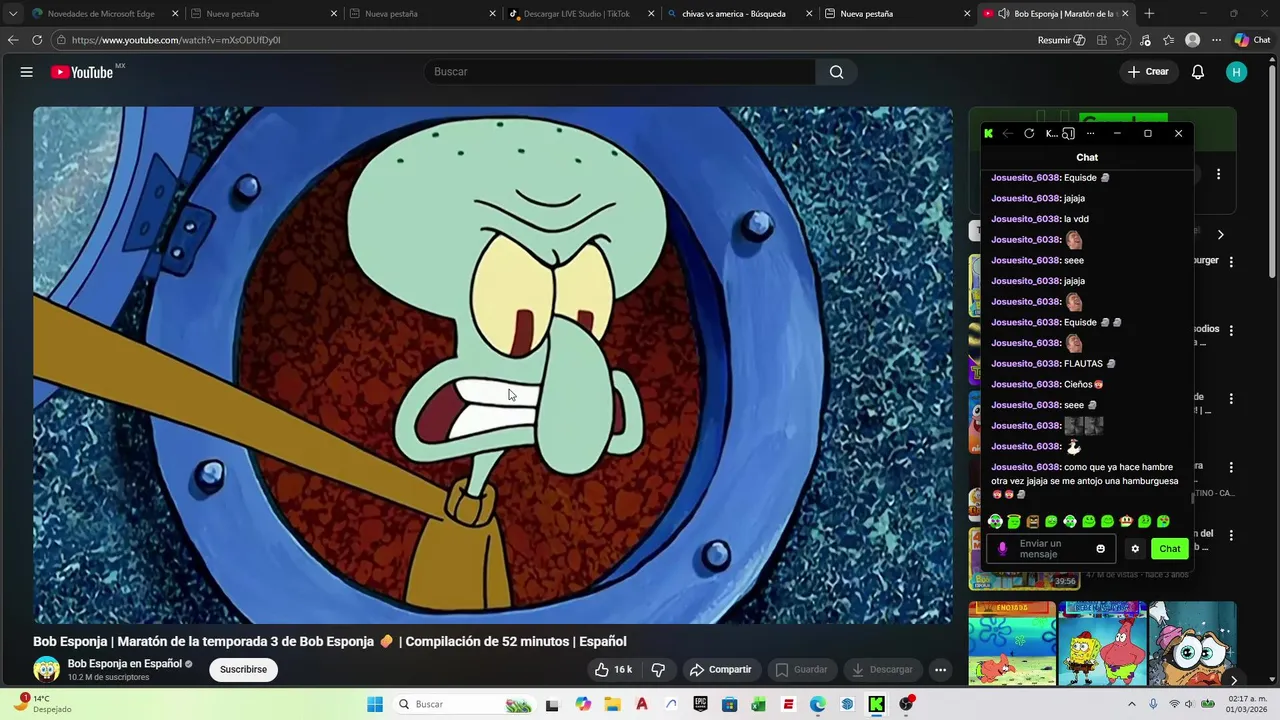Click the Suscribirse button
The width and height of the screenshot is (1280, 720).
click(243, 669)
